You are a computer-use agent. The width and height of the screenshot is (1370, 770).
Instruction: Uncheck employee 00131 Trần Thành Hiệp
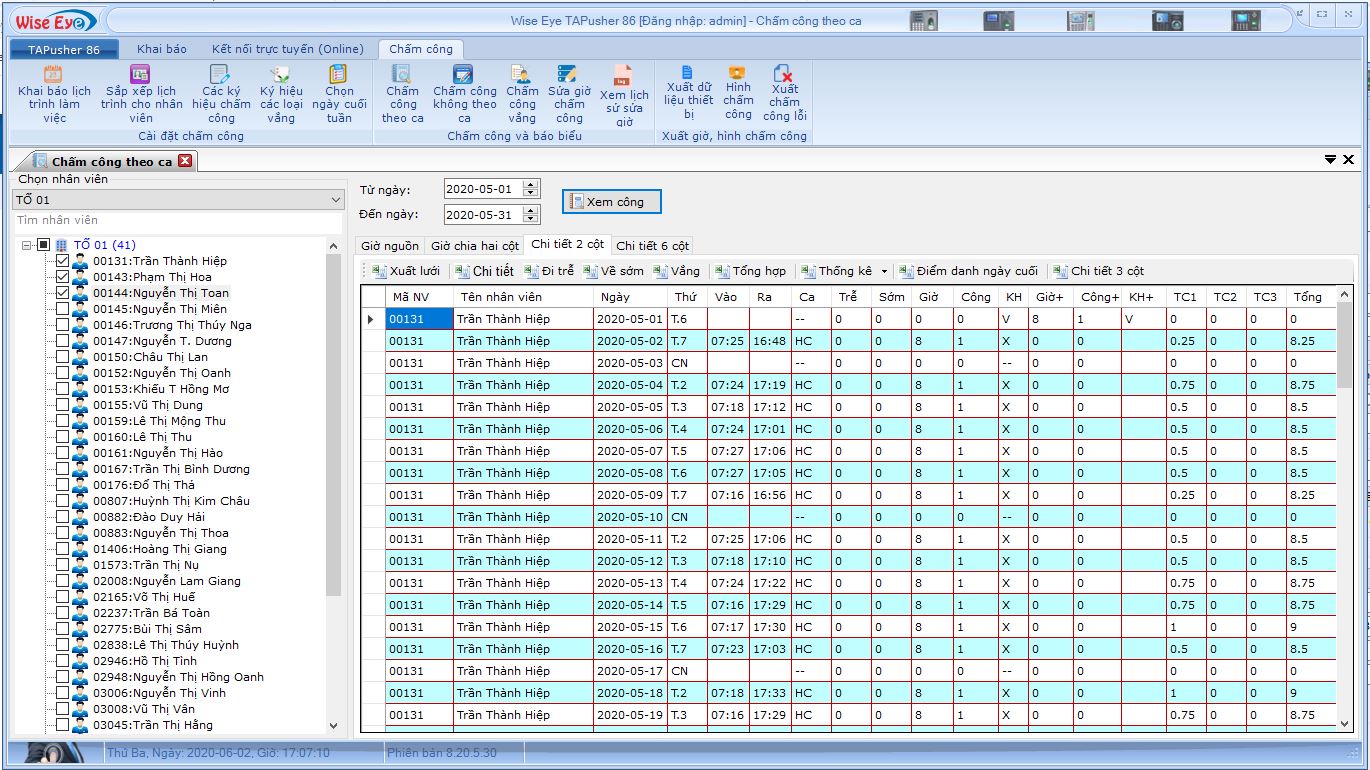[63, 261]
